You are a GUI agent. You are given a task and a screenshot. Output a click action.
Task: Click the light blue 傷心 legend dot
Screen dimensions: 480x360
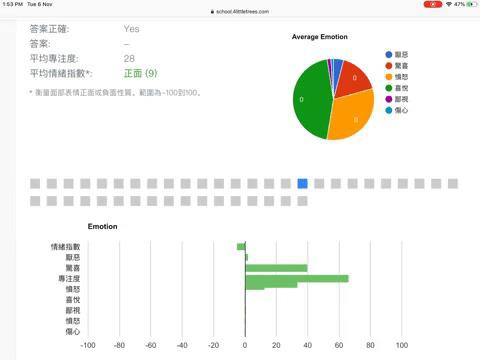click(x=389, y=110)
